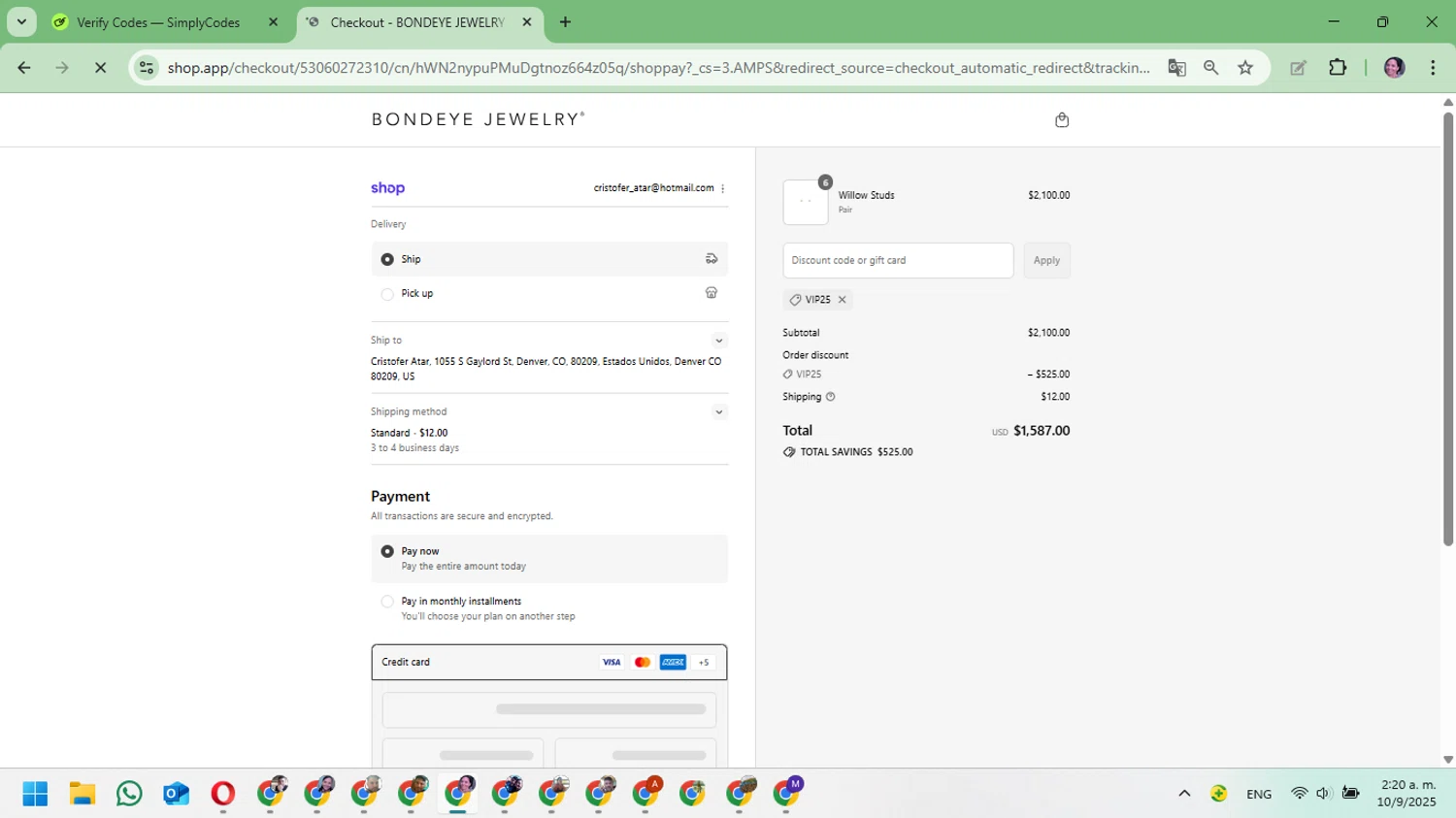This screenshot has width=1456, height=818.
Task: Open File Explorer from the taskbar
Action: click(x=83, y=794)
